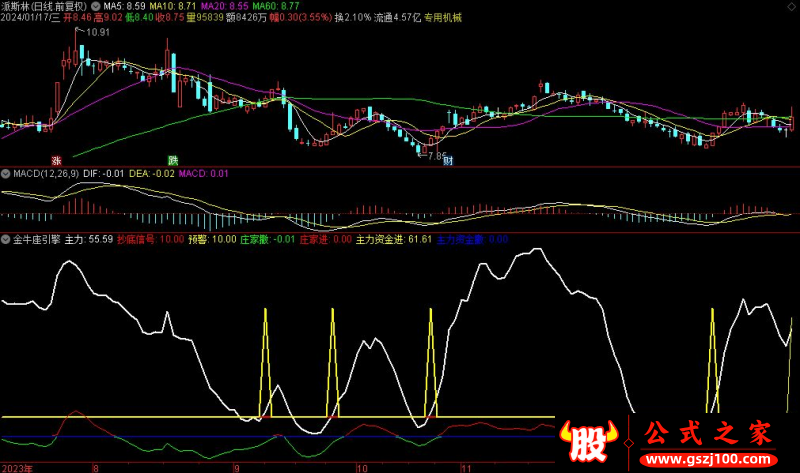The image size is (800, 473).
Task: Click the 2023年 date axis label
Action: pyautogui.click(x=17, y=467)
